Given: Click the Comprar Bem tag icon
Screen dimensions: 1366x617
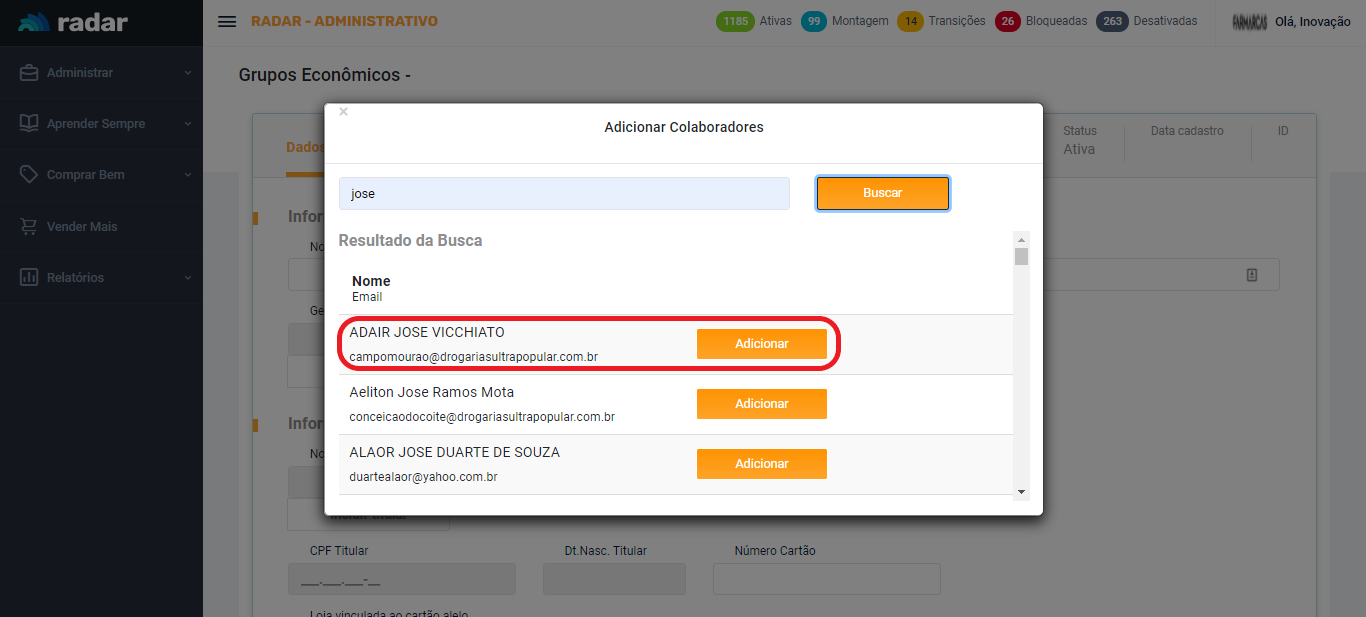Looking at the screenshot, I should click(x=29, y=175).
